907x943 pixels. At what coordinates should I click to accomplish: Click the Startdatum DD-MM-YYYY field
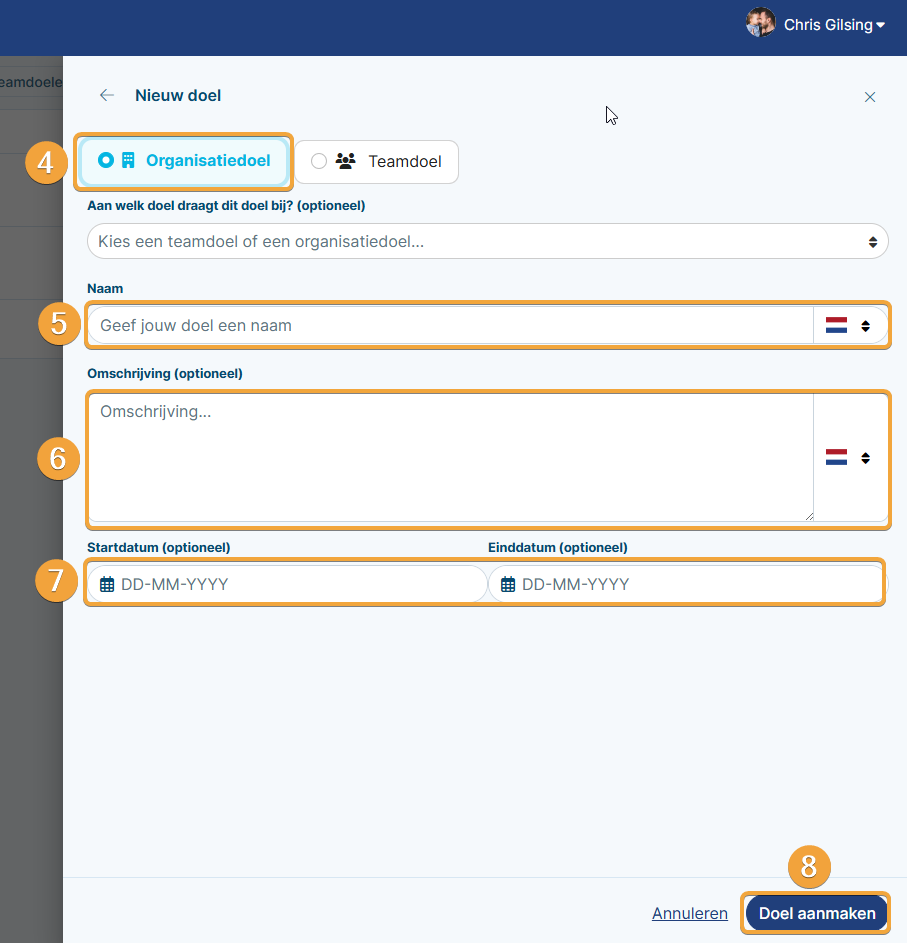[287, 584]
